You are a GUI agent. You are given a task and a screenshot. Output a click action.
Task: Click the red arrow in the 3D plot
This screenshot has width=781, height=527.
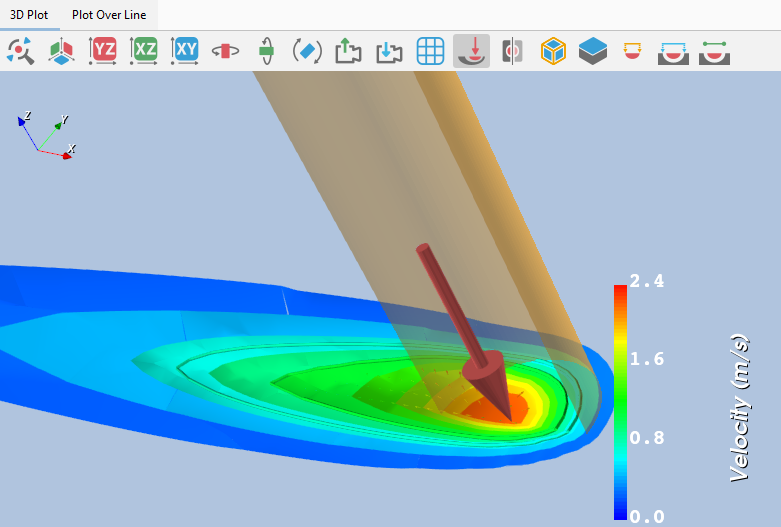click(x=466, y=332)
